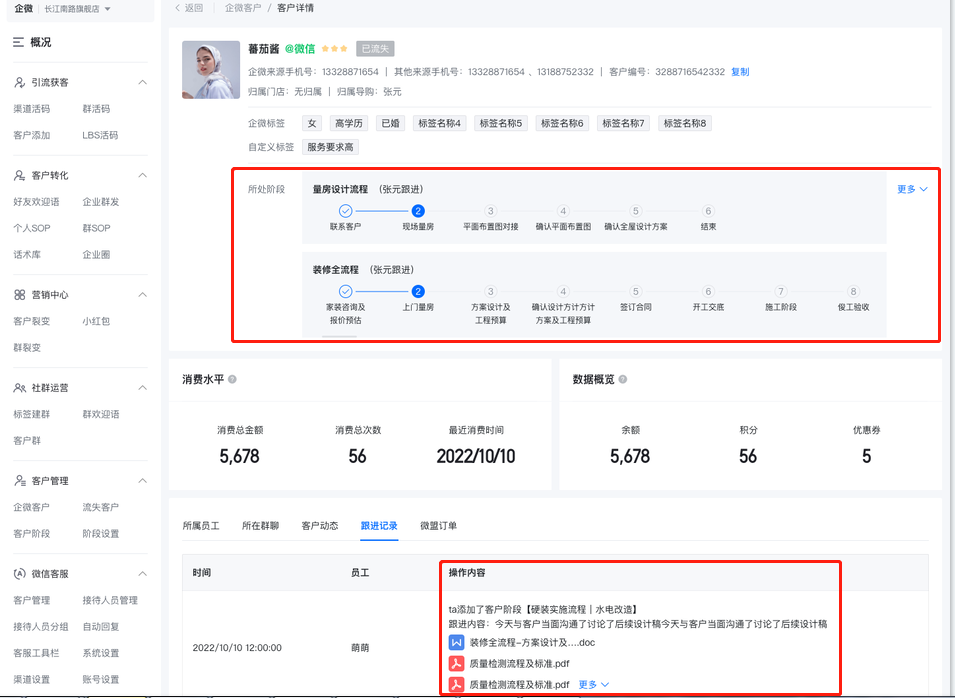Collapse the 微信客服 menu group
Image resolution: width=955 pixels, height=698 pixels.
(143, 574)
